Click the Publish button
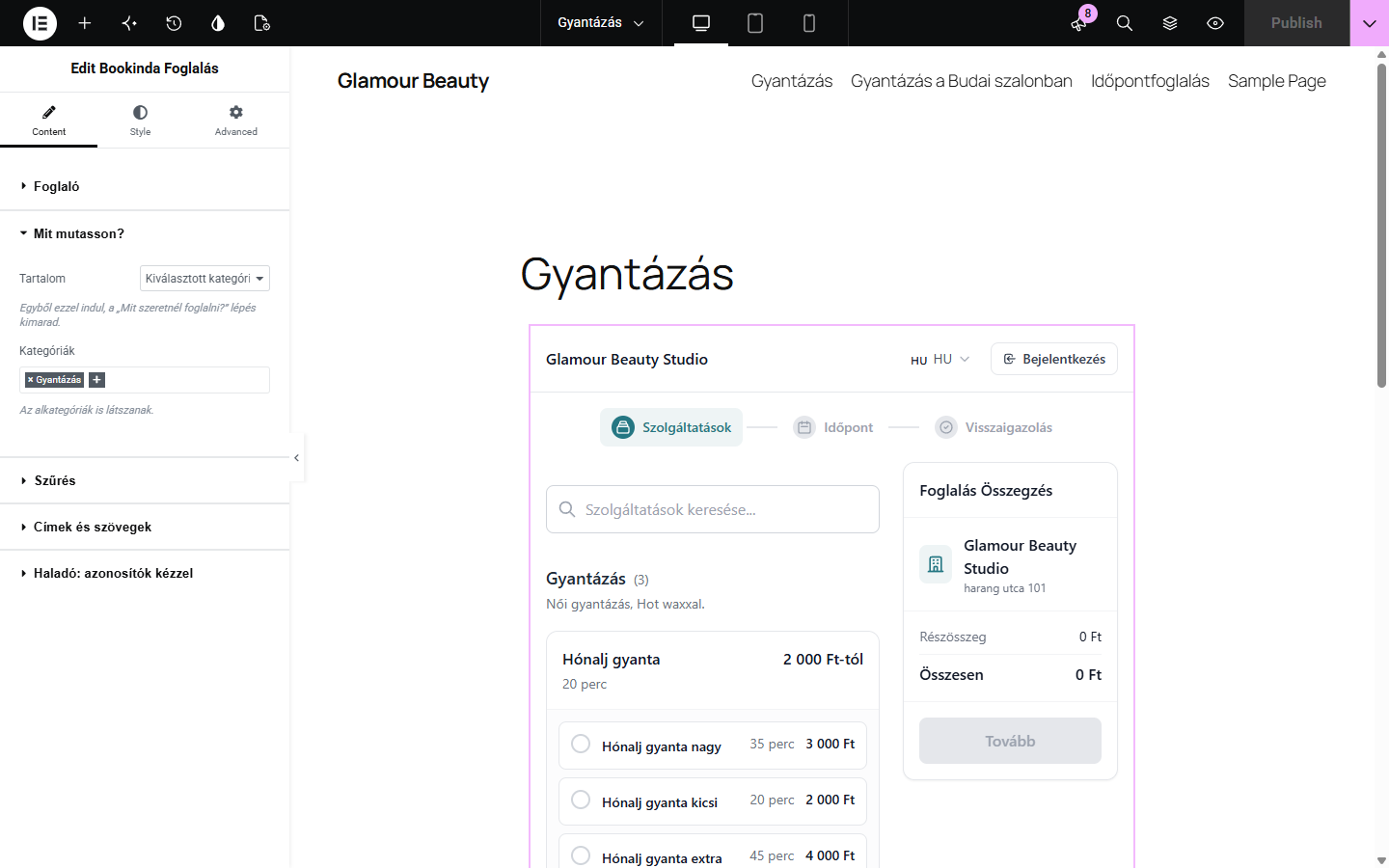Viewport: 1389px width, 868px height. click(x=1296, y=23)
